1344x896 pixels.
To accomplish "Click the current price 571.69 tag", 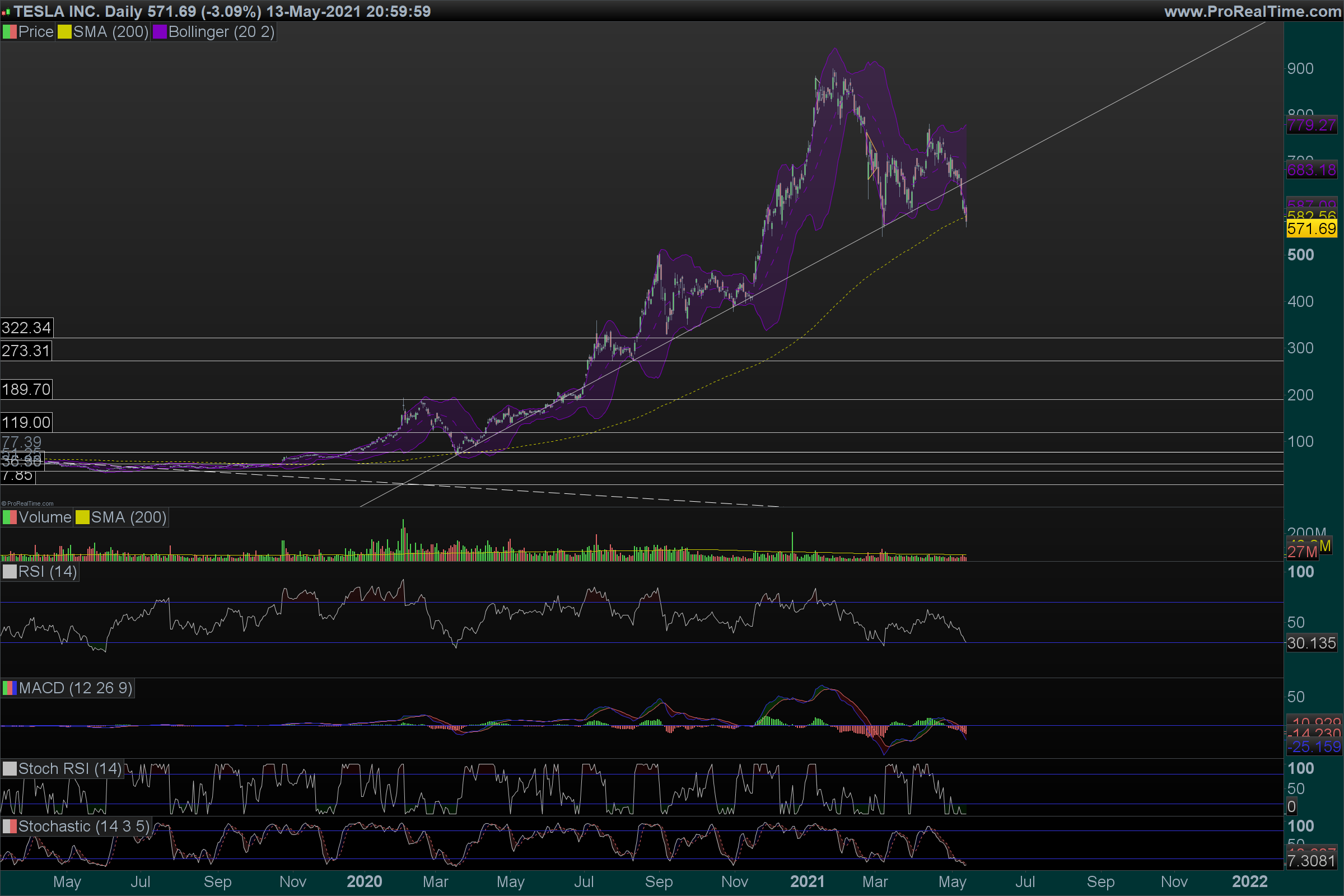I will pos(1312,229).
